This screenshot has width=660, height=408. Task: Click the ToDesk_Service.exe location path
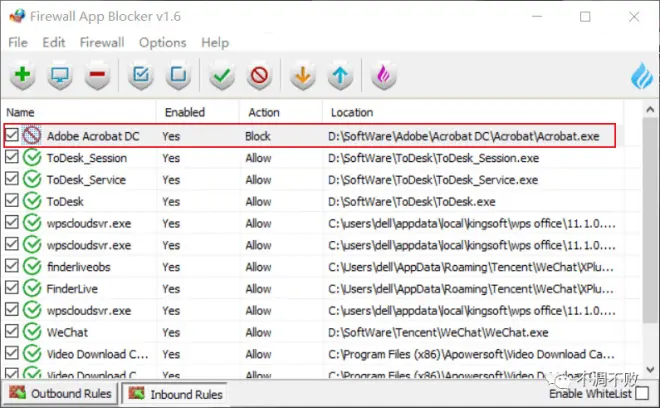tap(433, 180)
